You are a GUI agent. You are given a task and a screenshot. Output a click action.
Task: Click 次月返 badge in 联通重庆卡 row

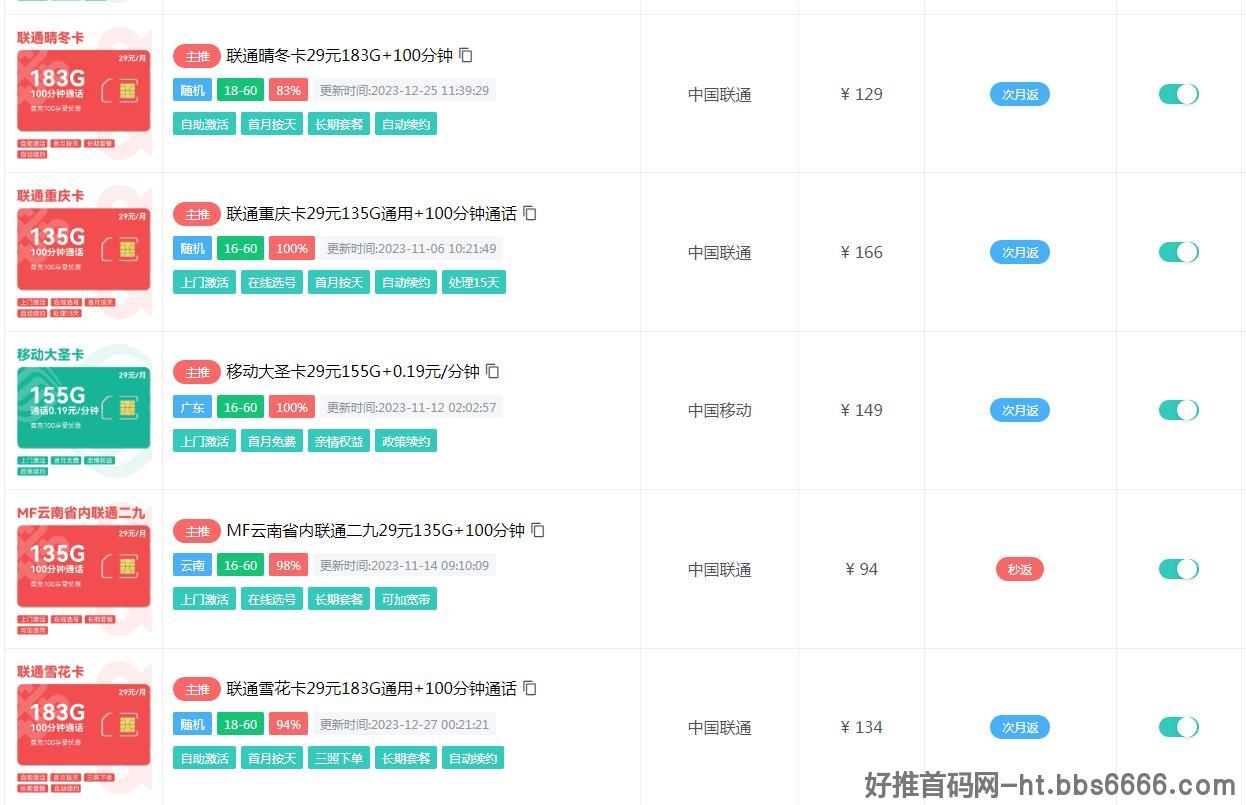(1020, 252)
